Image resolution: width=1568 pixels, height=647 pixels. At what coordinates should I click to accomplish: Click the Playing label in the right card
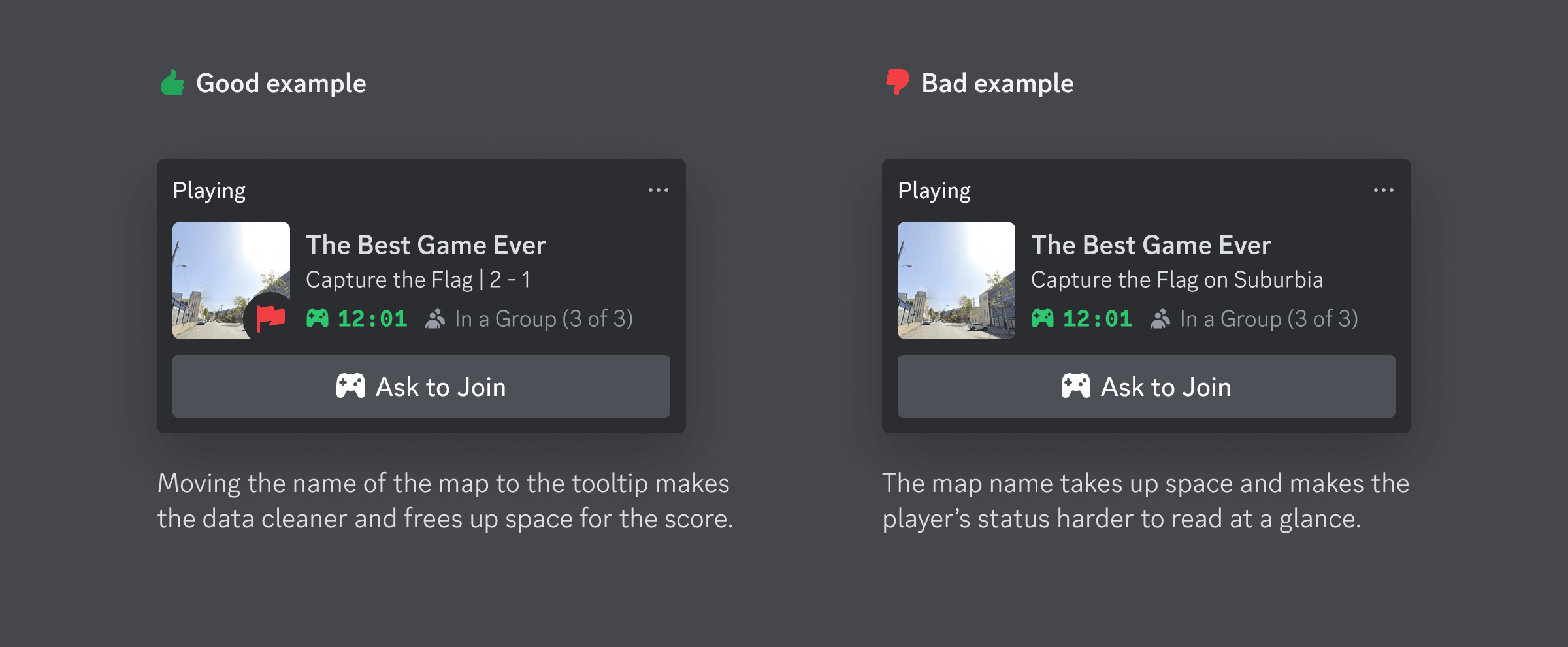[935, 190]
